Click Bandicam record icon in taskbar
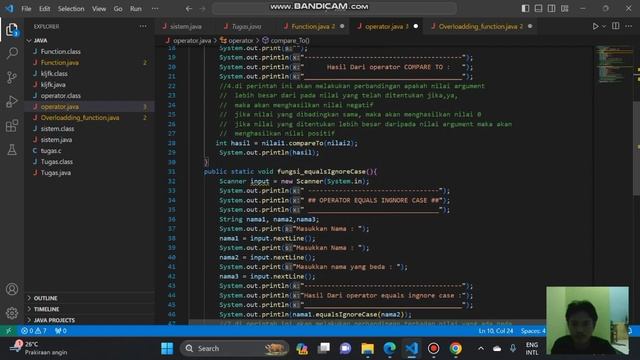The width and height of the screenshot is (640, 360). [433, 349]
